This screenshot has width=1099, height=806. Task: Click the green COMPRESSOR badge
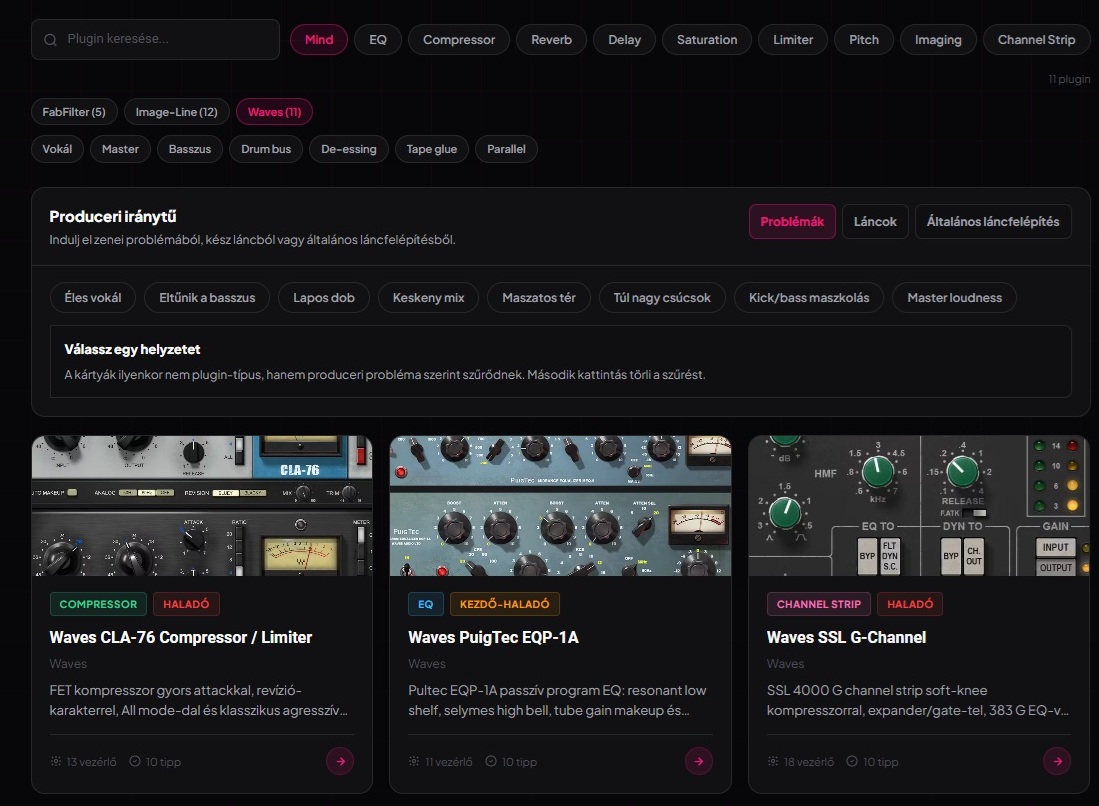(98, 604)
